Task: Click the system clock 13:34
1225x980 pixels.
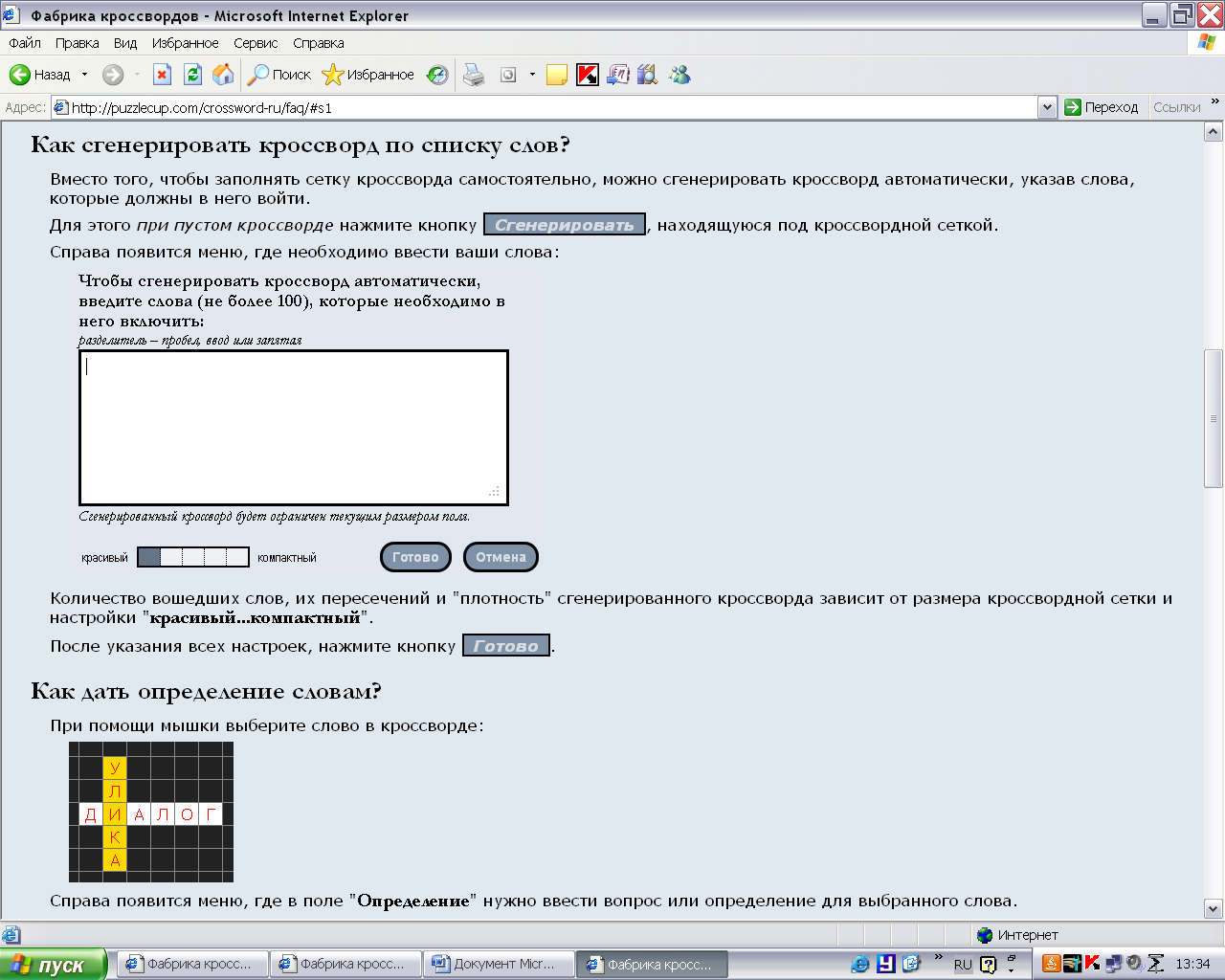Action: (x=1192, y=964)
